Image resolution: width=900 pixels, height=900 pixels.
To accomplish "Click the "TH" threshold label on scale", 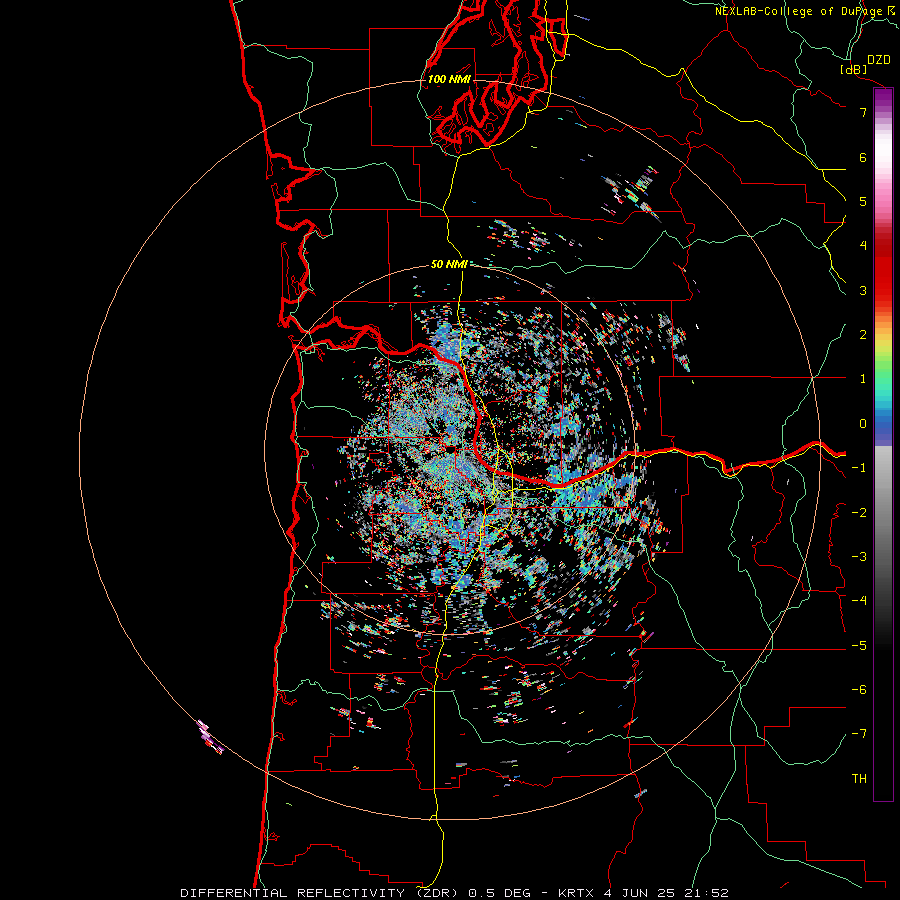I will pos(859,779).
